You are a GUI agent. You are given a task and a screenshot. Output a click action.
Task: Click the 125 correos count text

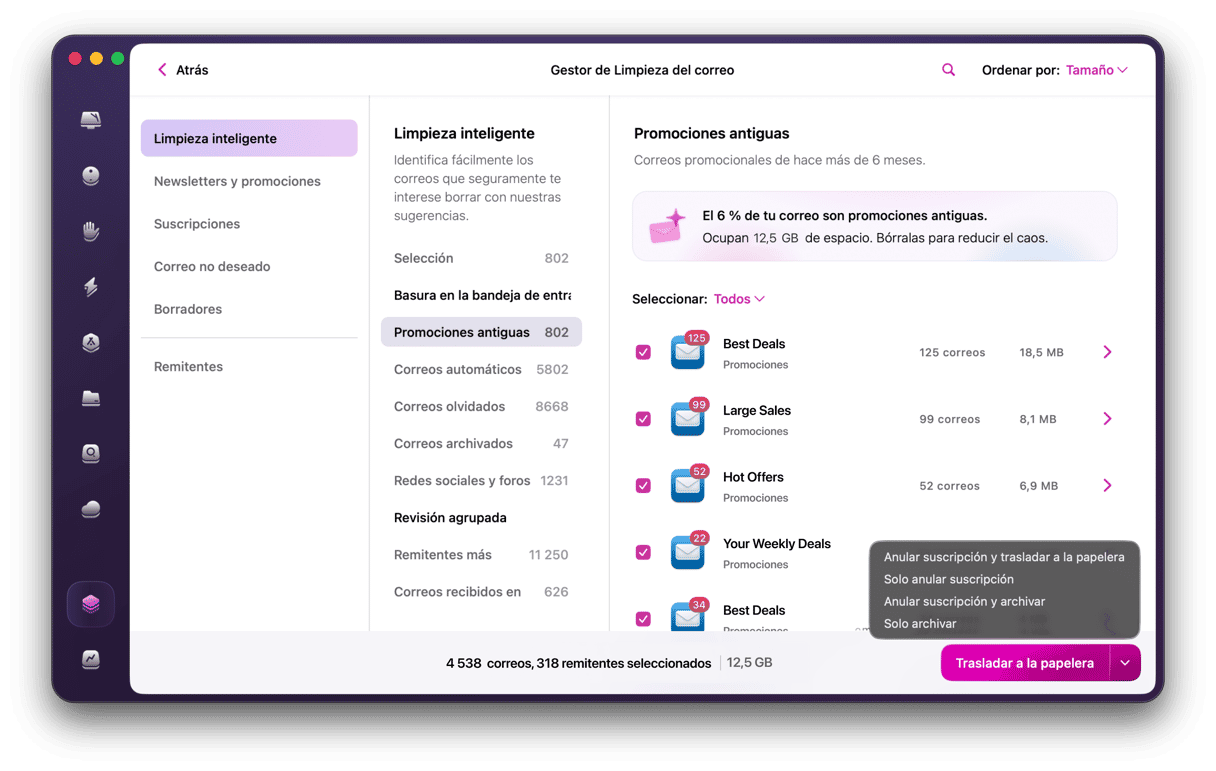coord(952,352)
